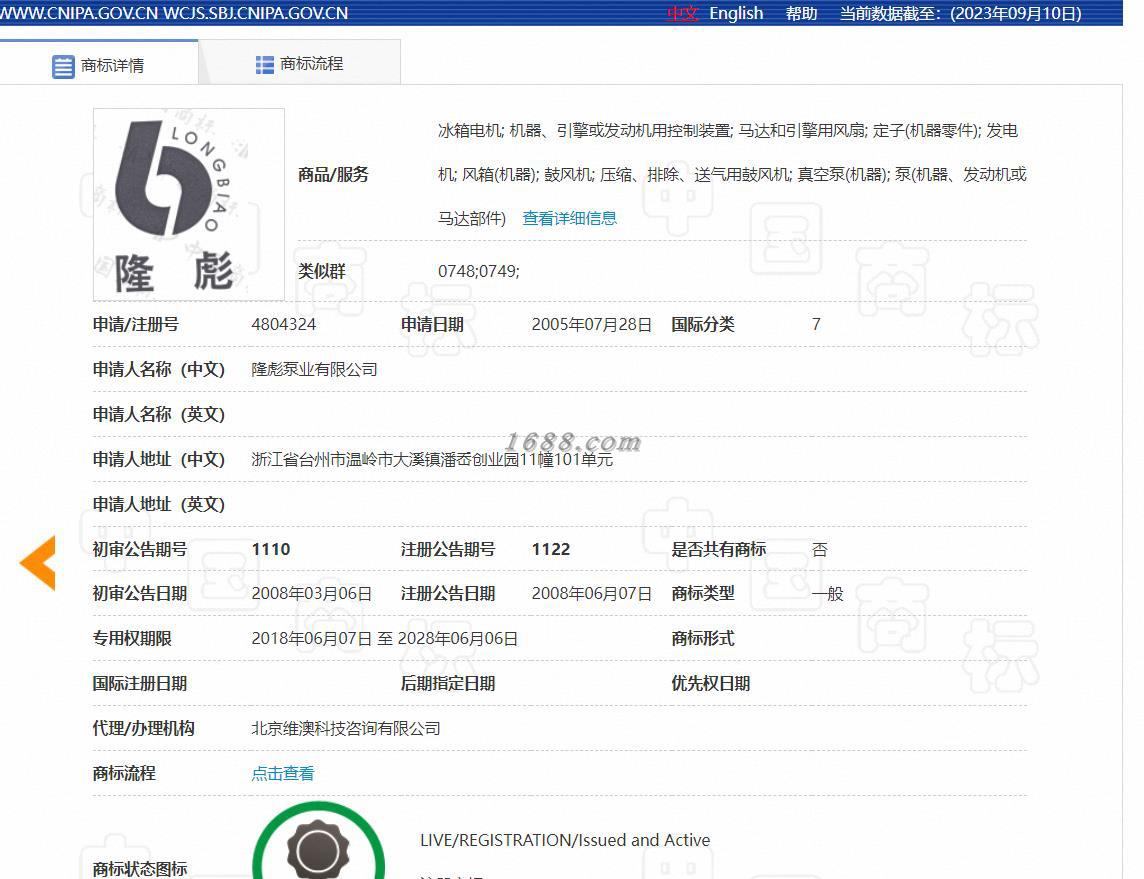Switch language to 中文
The width and height of the screenshot is (1144, 879).
(x=682, y=14)
